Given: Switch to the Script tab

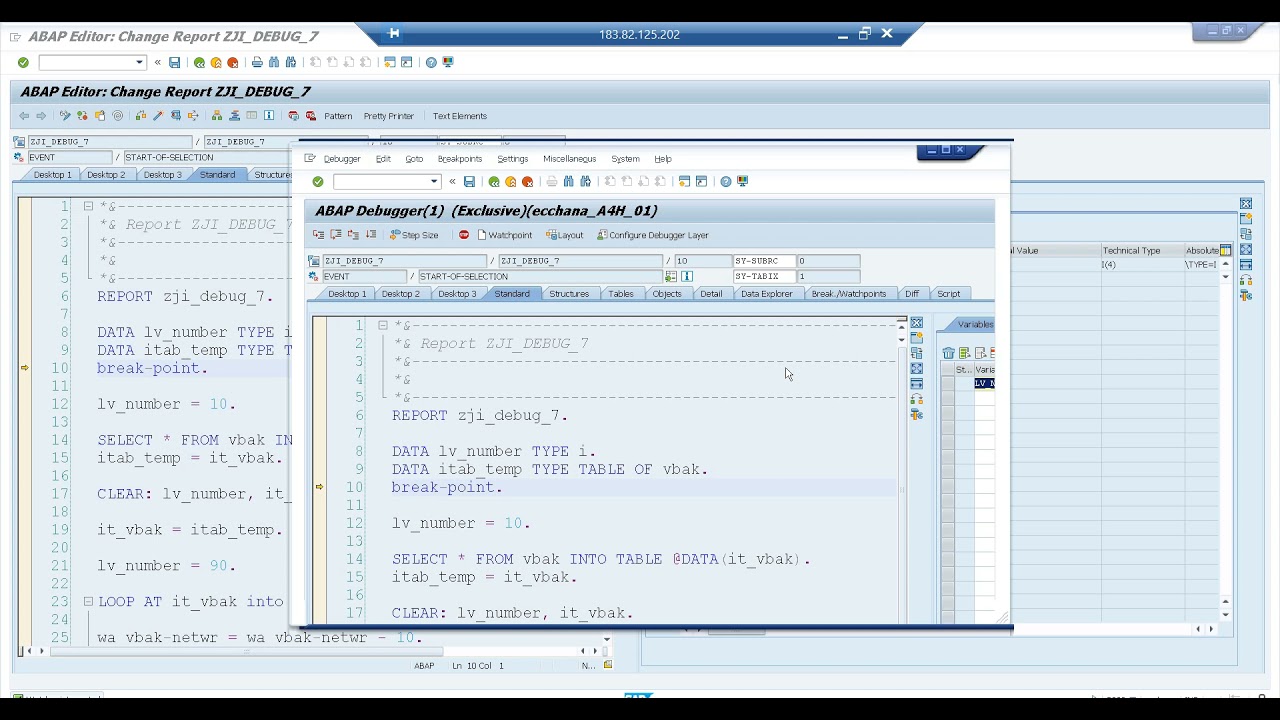Looking at the screenshot, I should pos(948,294).
